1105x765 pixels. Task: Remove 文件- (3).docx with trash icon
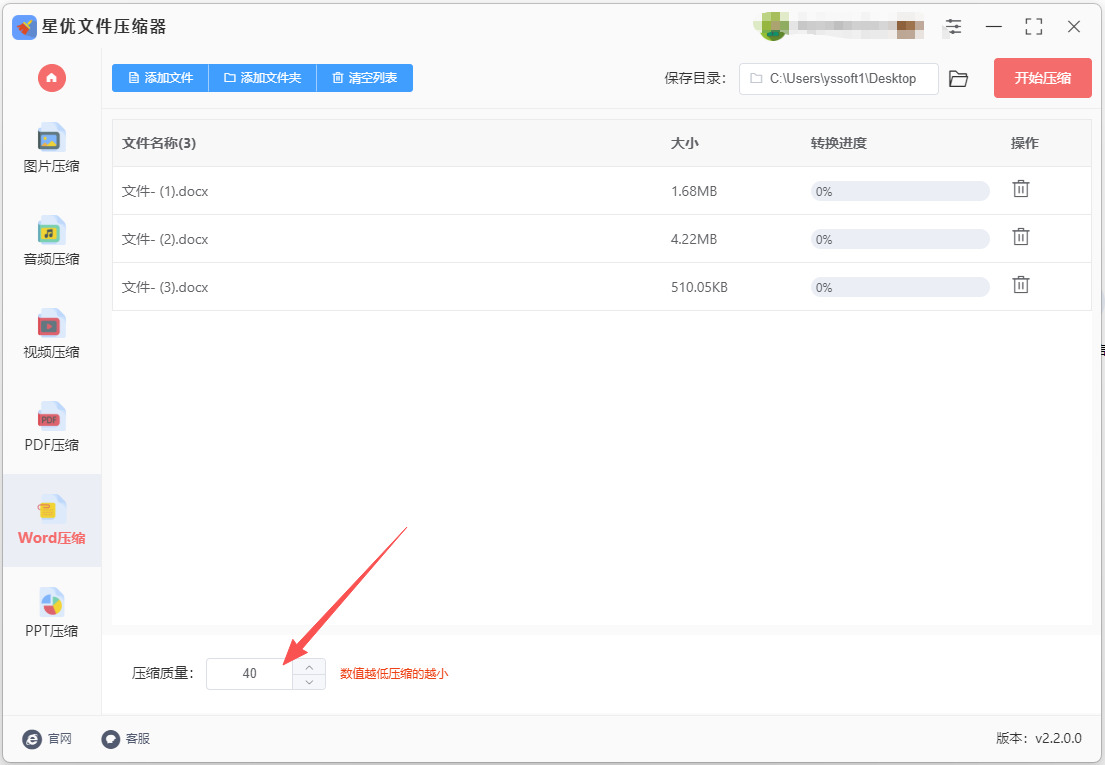[1020, 285]
